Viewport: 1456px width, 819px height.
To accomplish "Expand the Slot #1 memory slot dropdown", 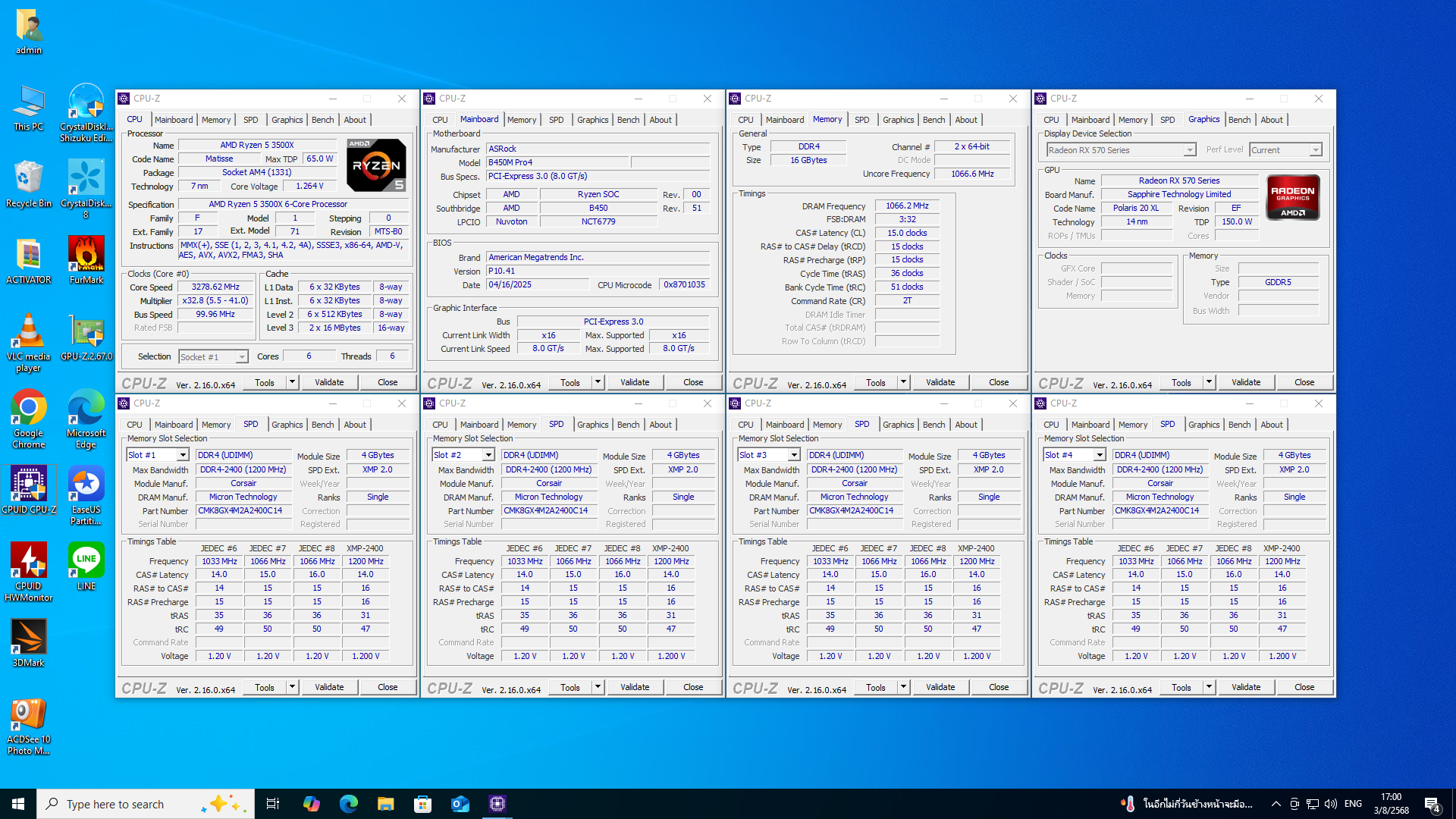I will coord(183,455).
